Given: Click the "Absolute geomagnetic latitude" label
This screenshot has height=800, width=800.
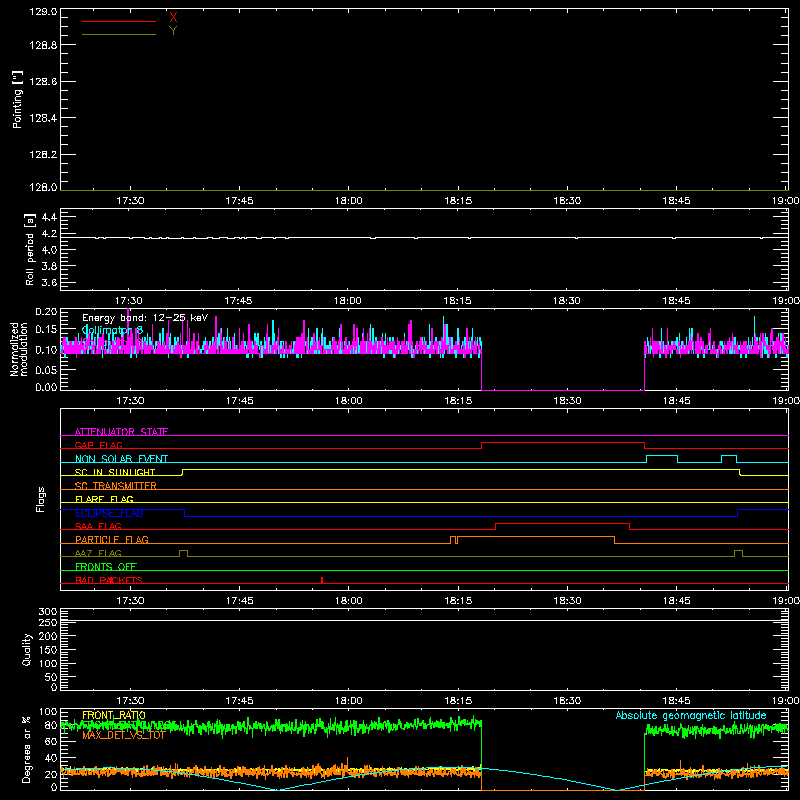Looking at the screenshot, I should click(x=691, y=715).
